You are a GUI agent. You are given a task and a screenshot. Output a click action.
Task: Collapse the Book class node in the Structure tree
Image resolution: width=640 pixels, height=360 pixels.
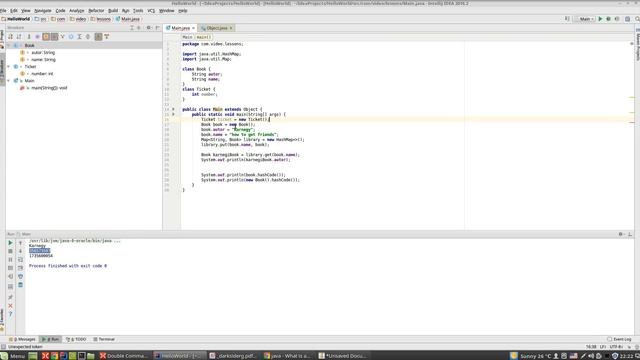[x=9, y=45]
